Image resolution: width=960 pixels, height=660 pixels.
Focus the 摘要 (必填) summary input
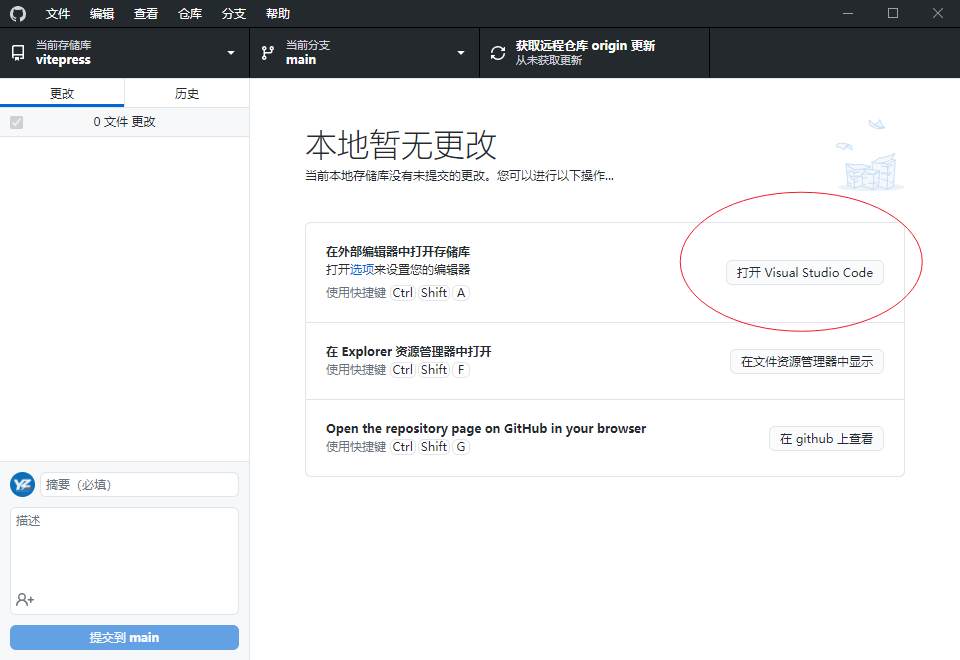140,485
